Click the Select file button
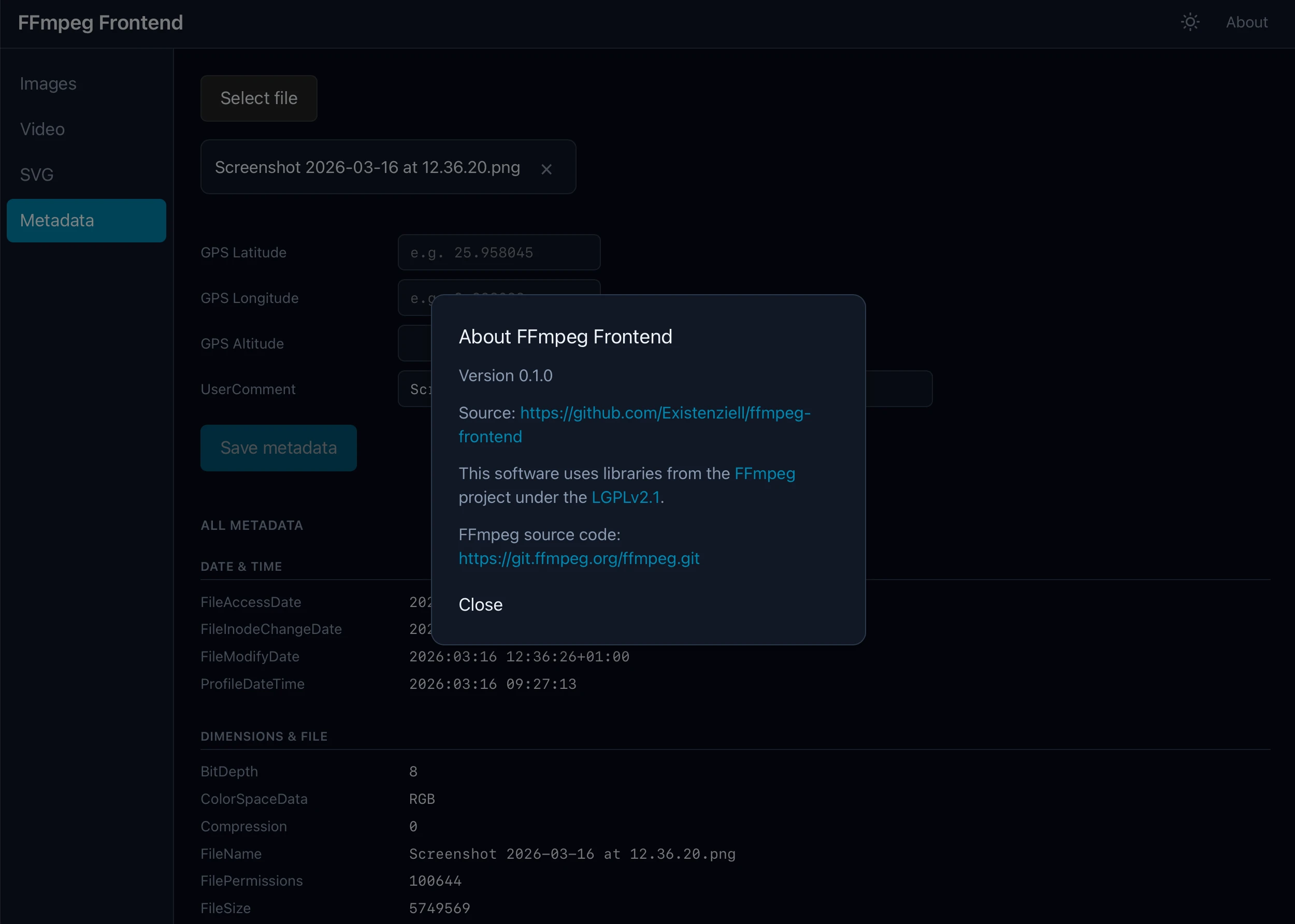The height and width of the screenshot is (924, 1295). tap(258, 98)
